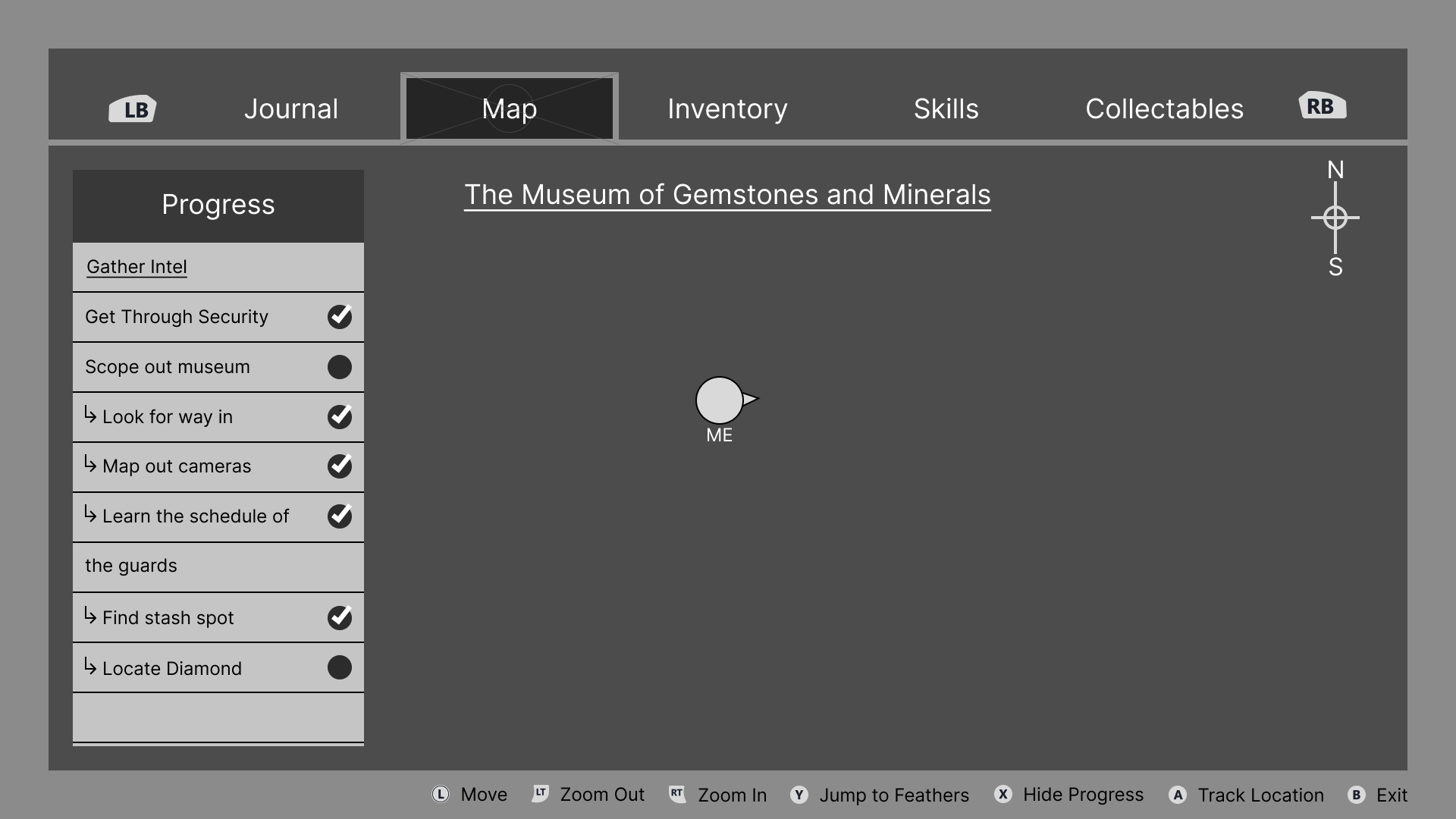The width and height of the screenshot is (1456, 819).
Task: Click the B button Exit icon
Action: (x=1356, y=795)
